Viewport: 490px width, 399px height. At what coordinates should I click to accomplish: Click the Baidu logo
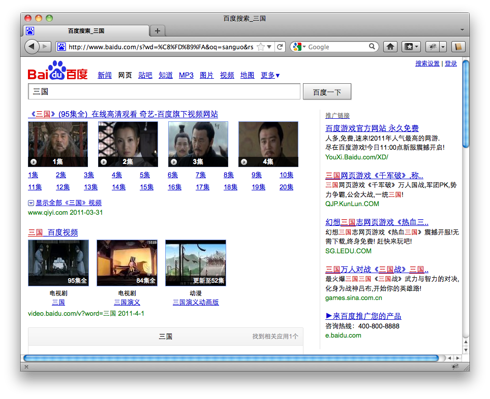pos(58,70)
